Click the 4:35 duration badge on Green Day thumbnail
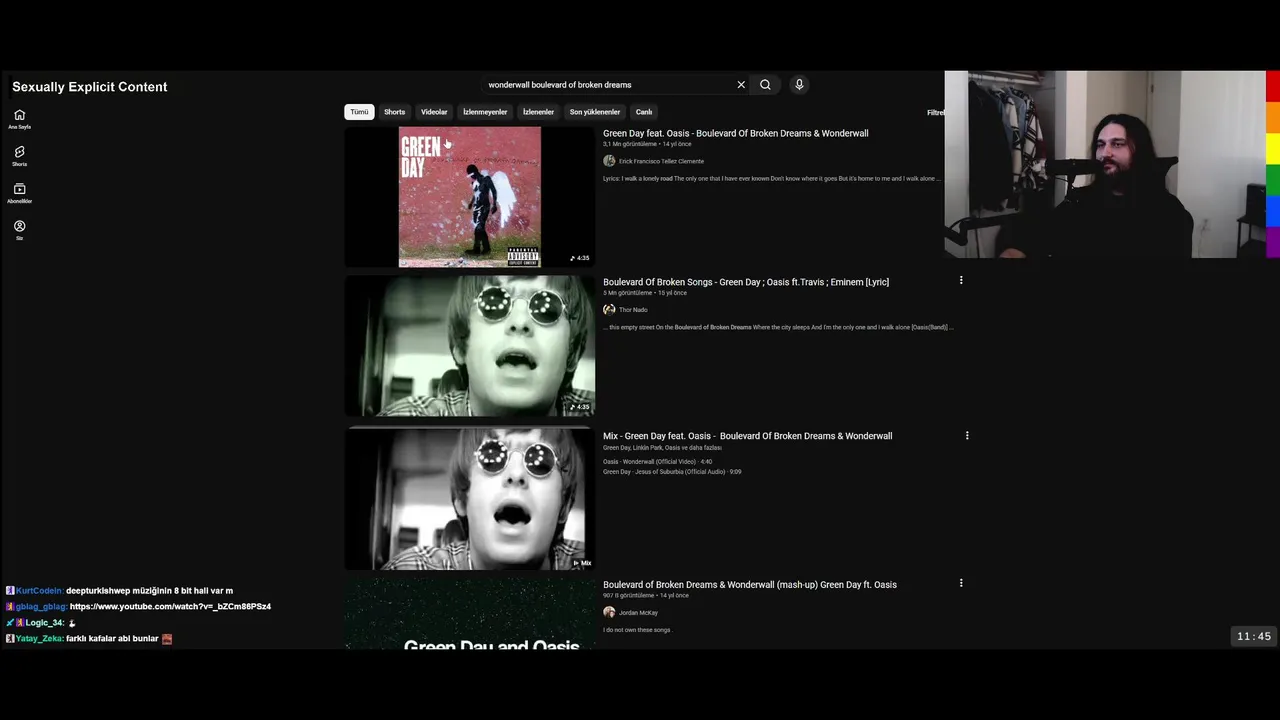 (580, 258)
